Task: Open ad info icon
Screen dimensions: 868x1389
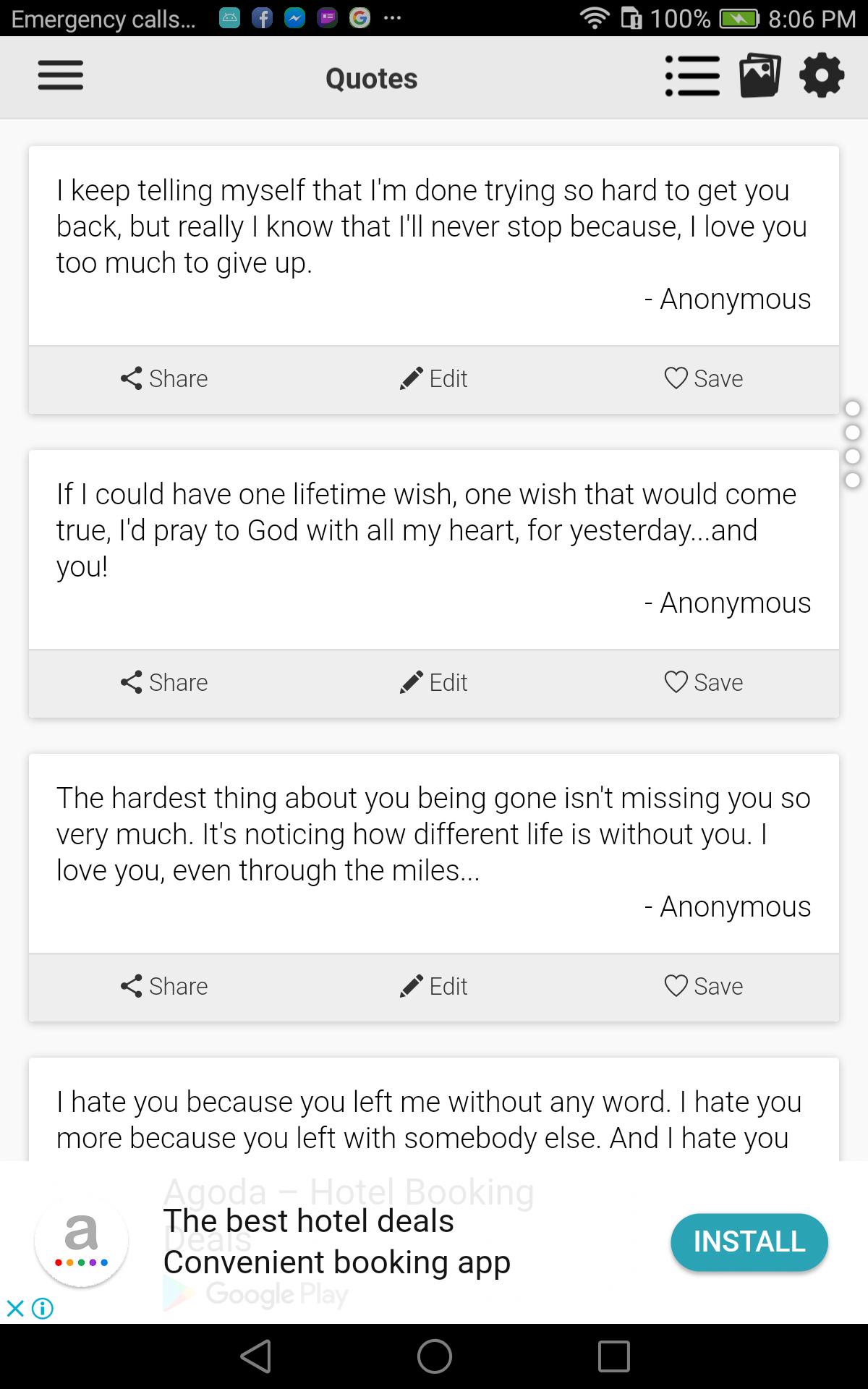Action: [x=43, y=1308]
